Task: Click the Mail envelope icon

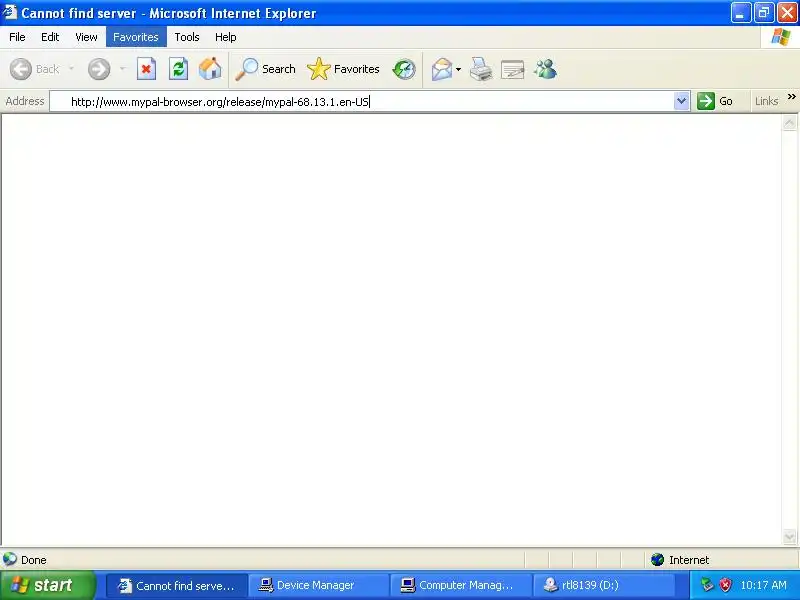Action: tap(442, 69)
